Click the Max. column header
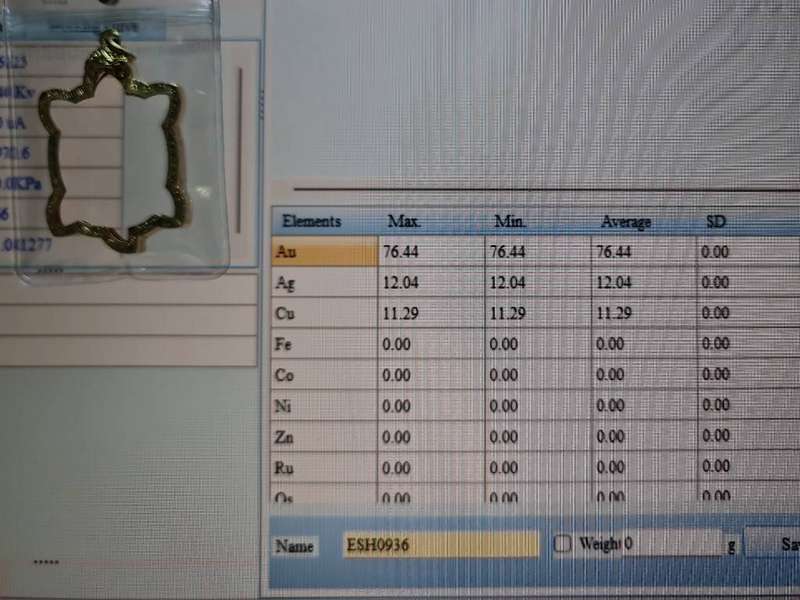The image size is (800, 600). (404, 221)
